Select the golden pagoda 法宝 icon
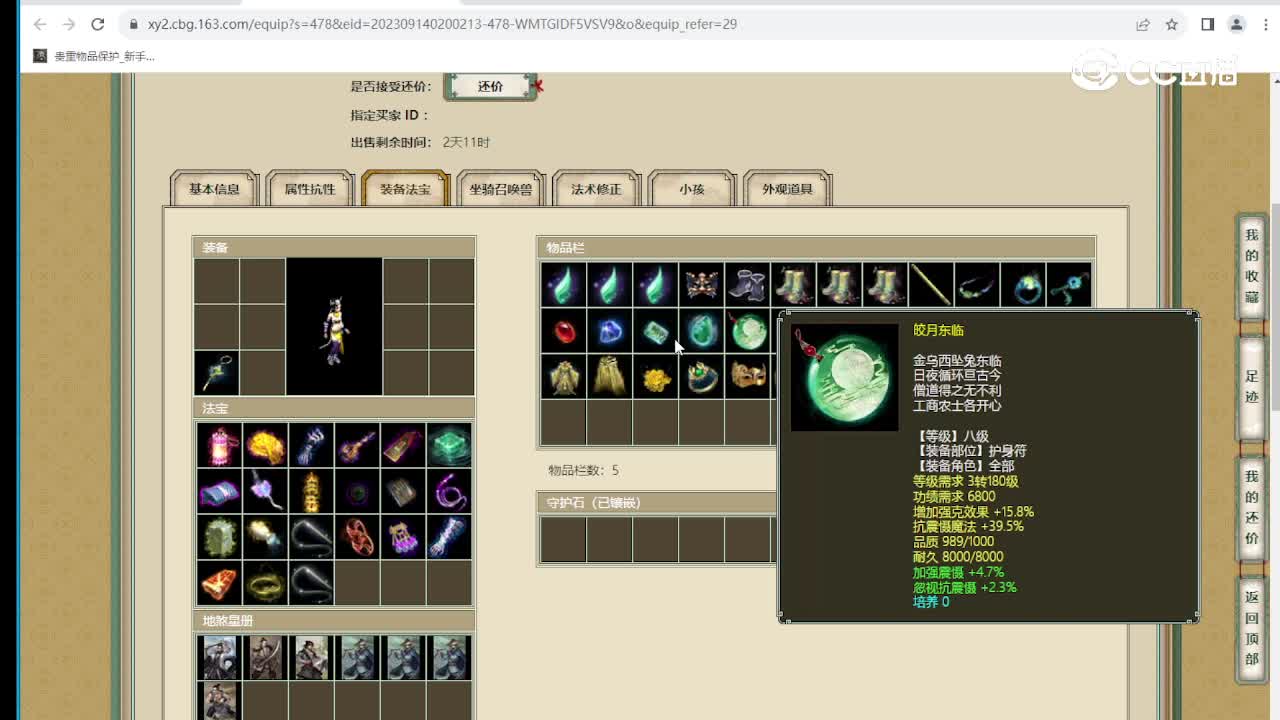The width and height of the screenshot is (1280, 720). coord(311,491)
